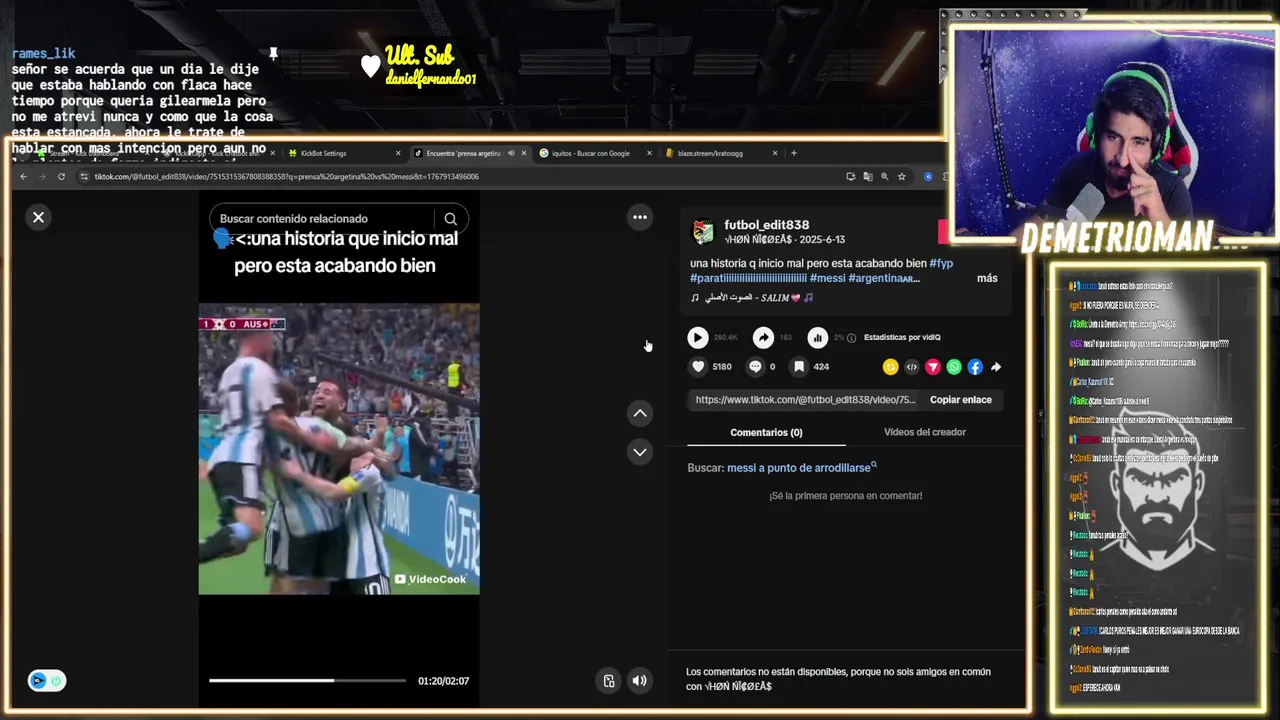1280x720 pixels.
Task: Click the video URL link field
Action: click(805, 400)
